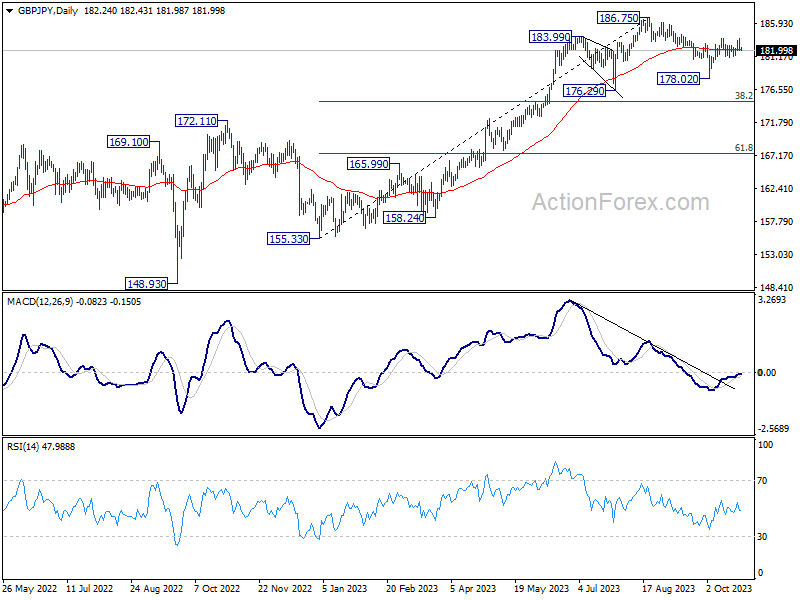Viewport: 800px width, 600px height.
Task: Select the 176.290 price label
Action: (x=585, y=91)
